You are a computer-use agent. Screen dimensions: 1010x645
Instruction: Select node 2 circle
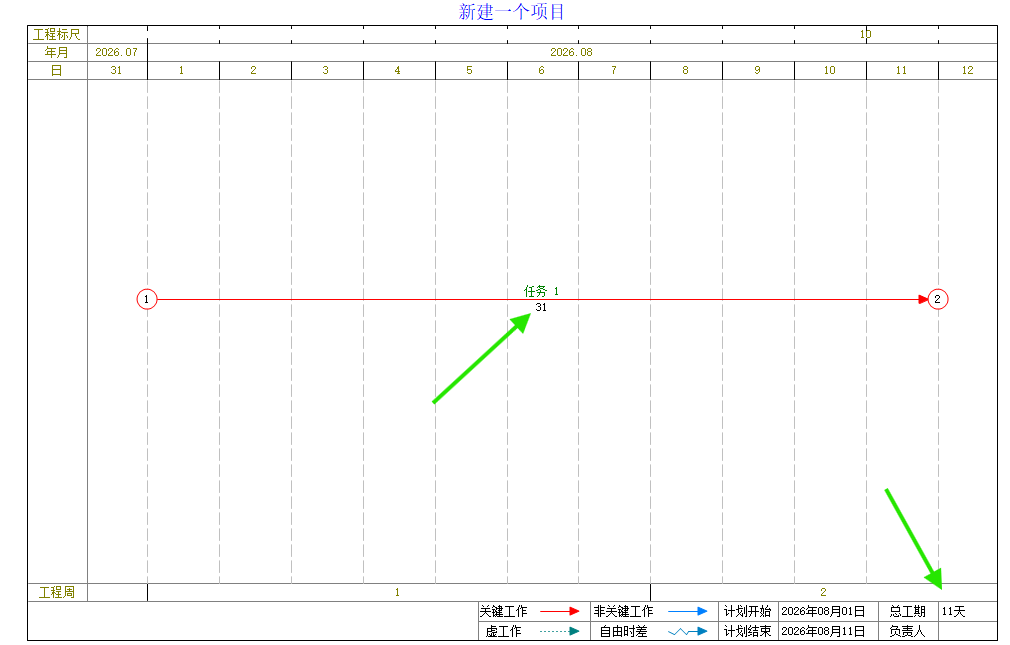[x=938, y=299]
